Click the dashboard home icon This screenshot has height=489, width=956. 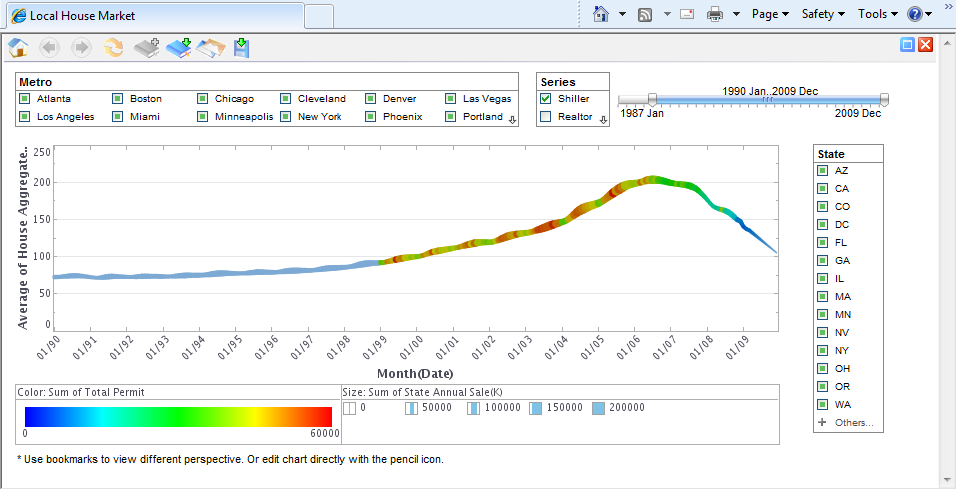(18, 47)
